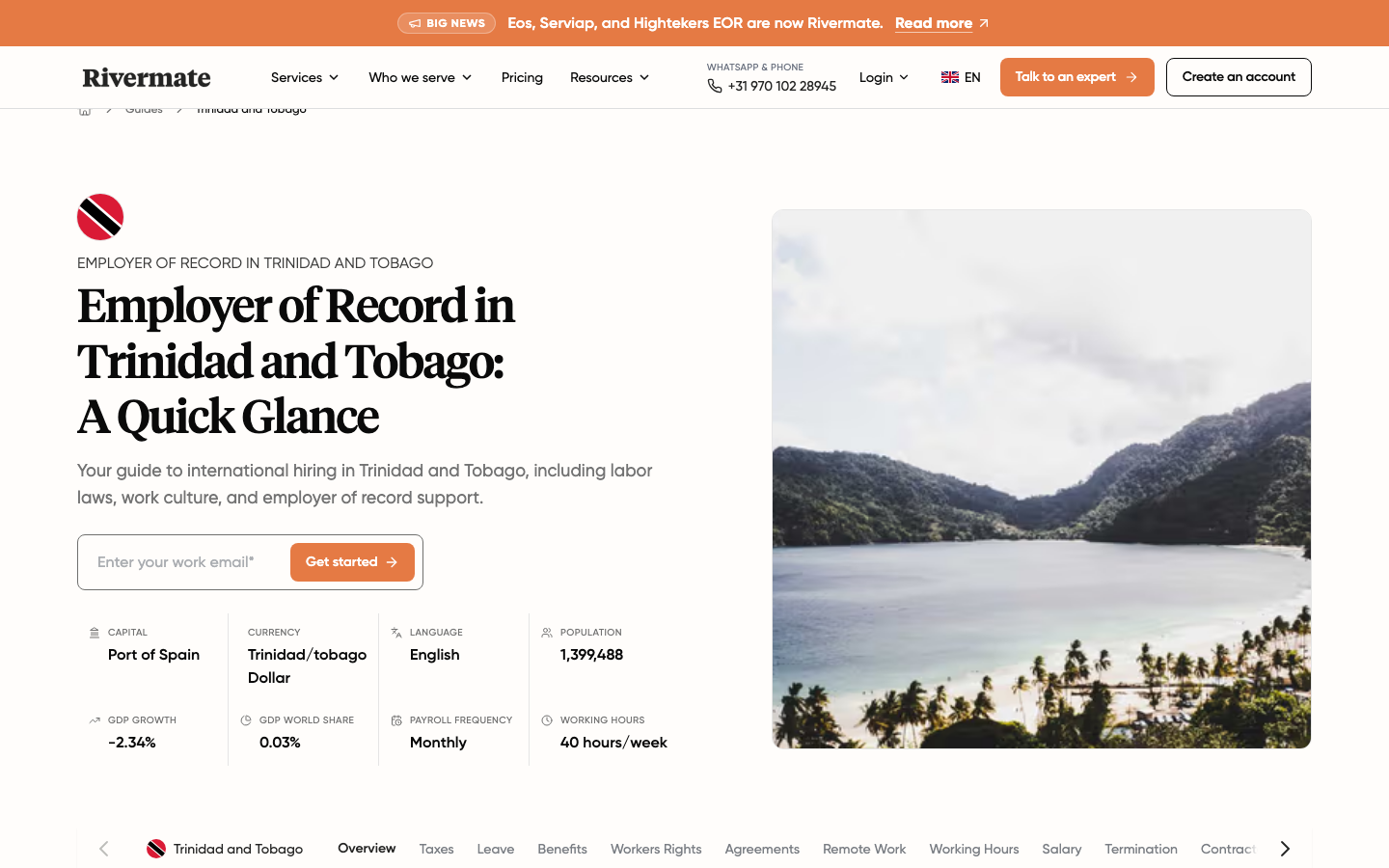Open the Pricing page
This screenshot has height=868, width=1389.
click(x=522, y=77)
